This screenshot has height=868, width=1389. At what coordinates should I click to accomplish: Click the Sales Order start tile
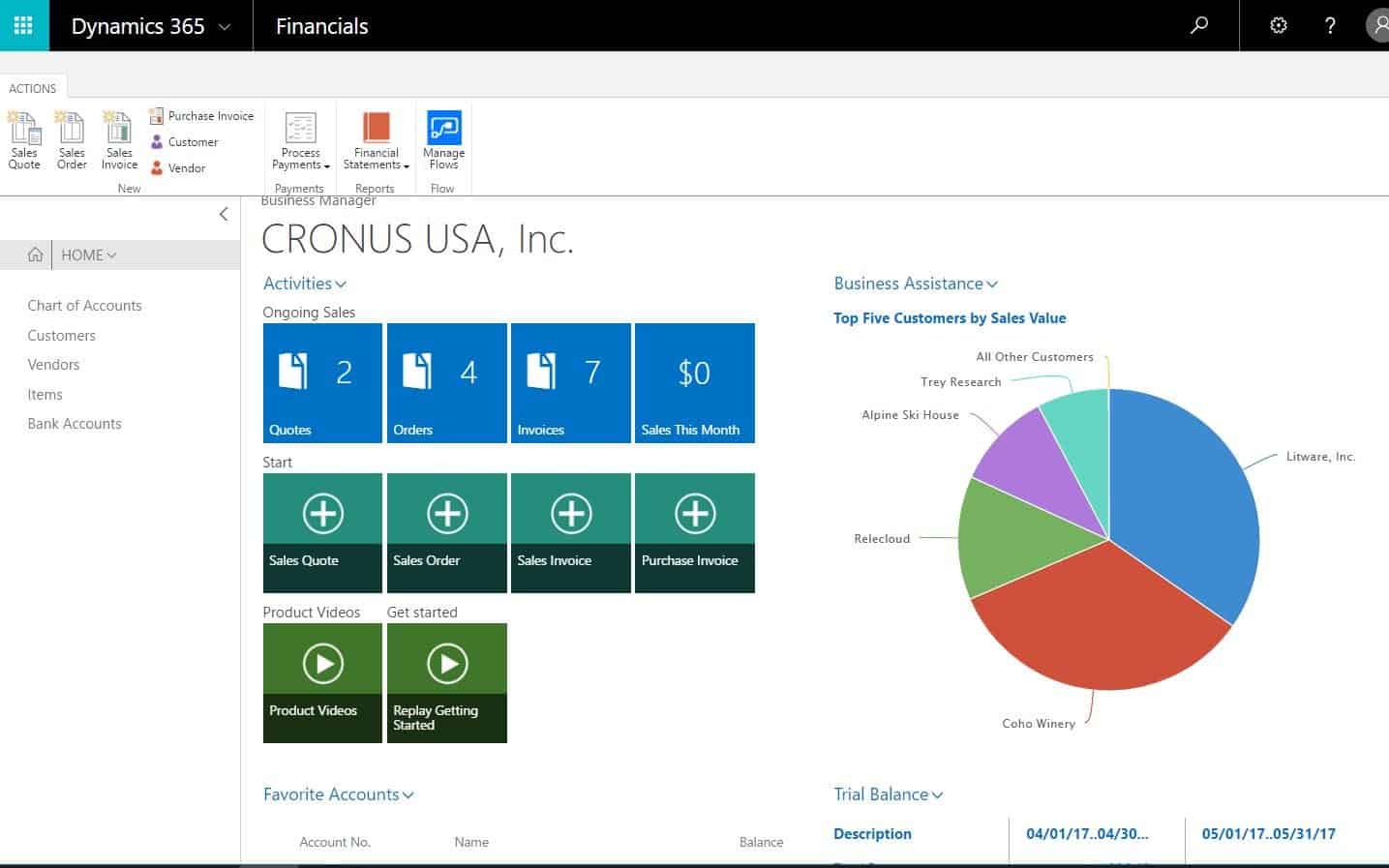[446, 533]
